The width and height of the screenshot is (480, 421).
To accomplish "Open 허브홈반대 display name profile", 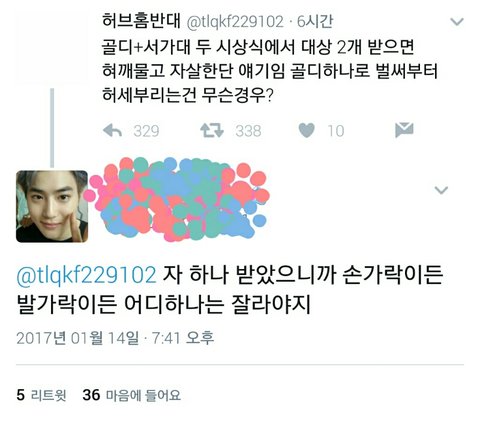I will click(141, 21).
